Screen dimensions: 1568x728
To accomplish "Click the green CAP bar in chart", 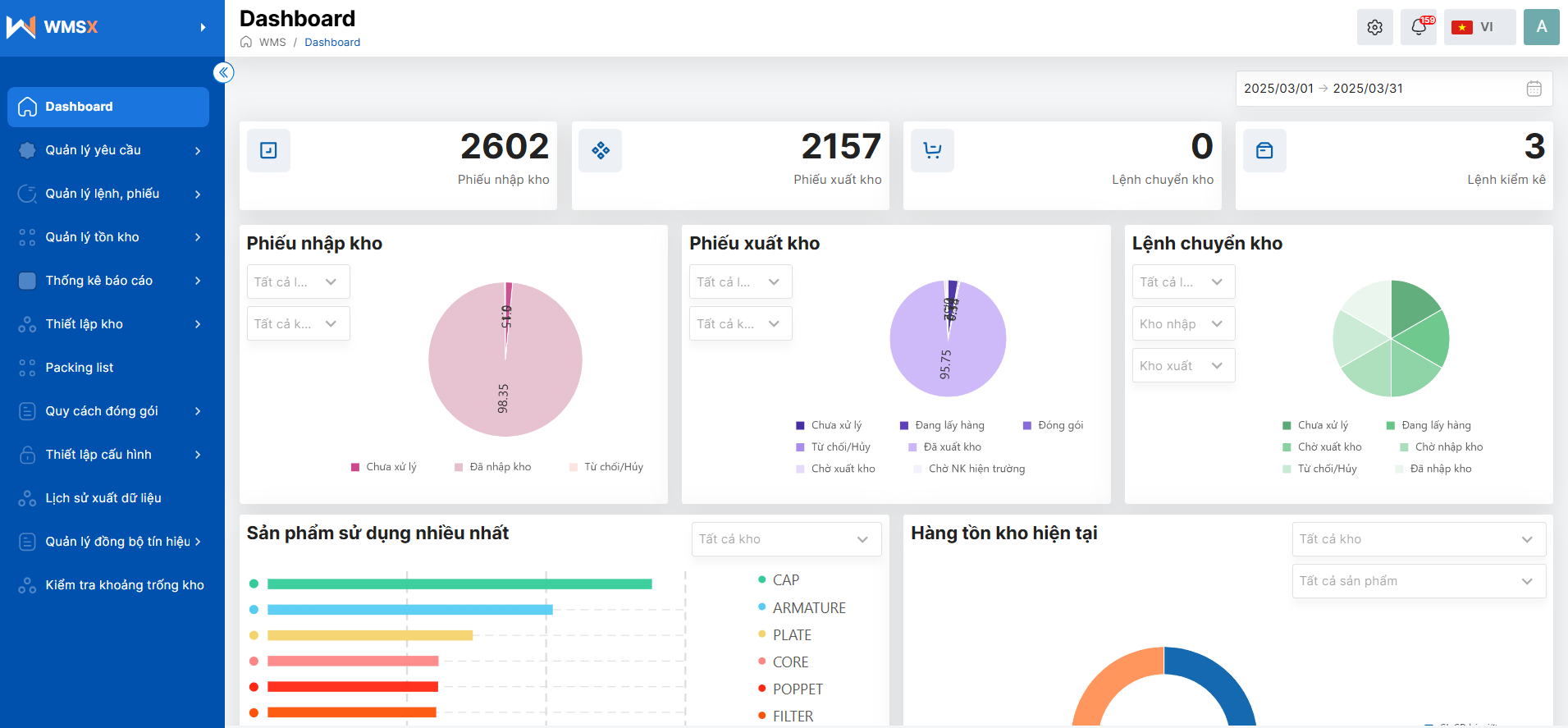I will tap(459, 584).
